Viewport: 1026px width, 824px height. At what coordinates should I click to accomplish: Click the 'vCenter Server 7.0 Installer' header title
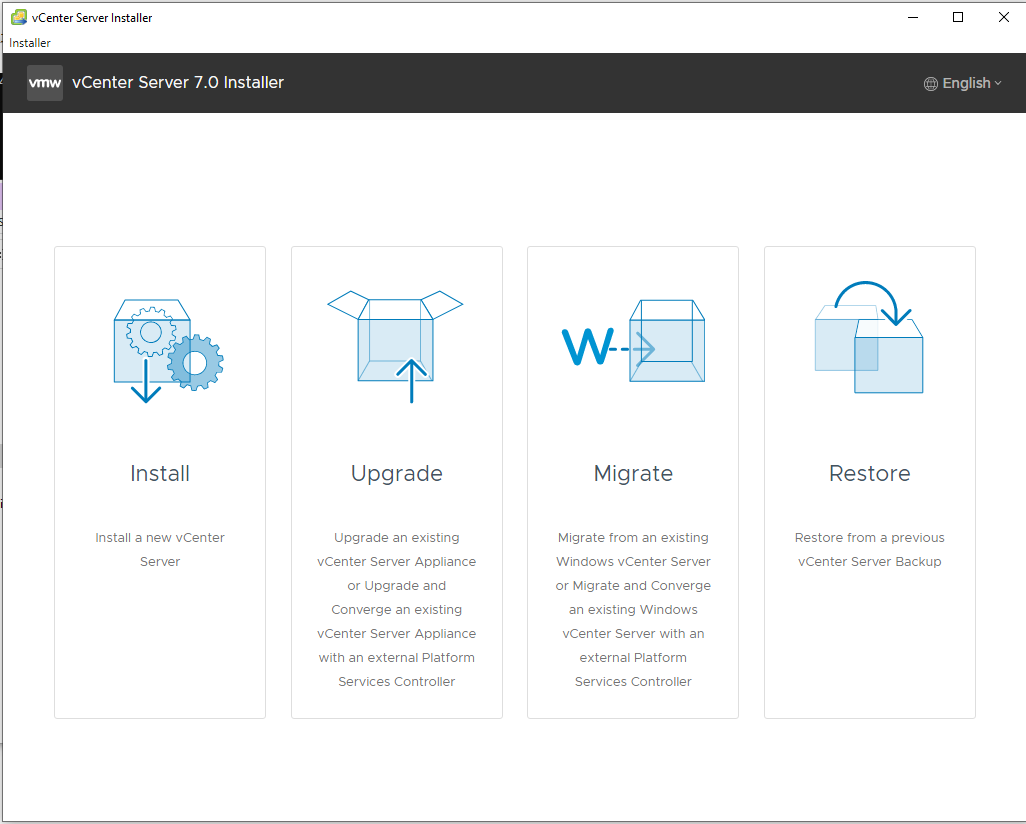178,82
